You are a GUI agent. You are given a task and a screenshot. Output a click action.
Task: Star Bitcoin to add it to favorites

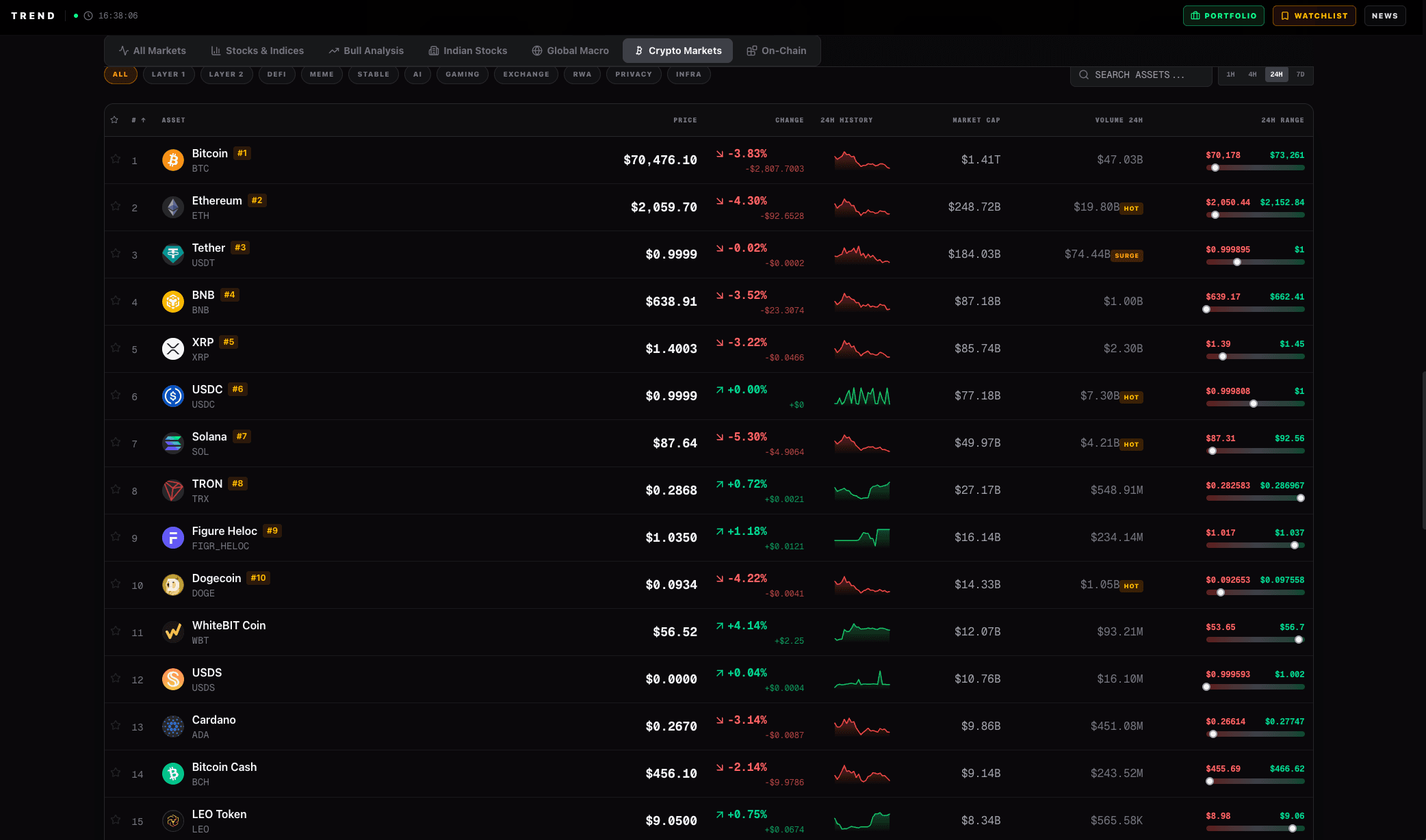coord(115,159)
